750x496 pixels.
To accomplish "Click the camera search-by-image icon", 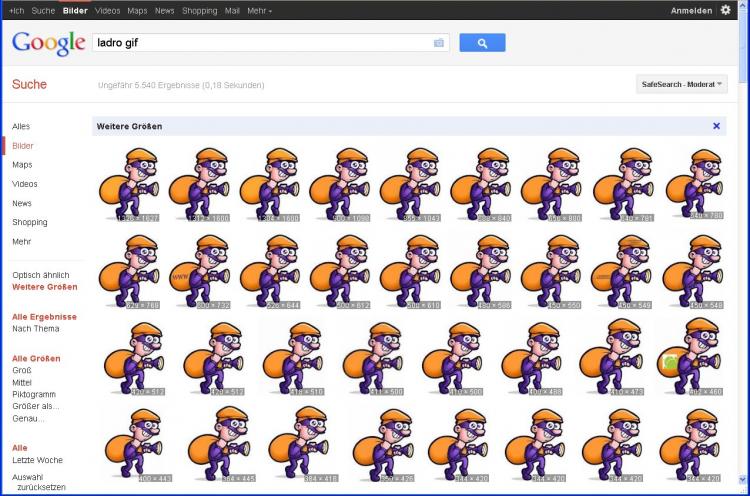I will pos(438,43).
